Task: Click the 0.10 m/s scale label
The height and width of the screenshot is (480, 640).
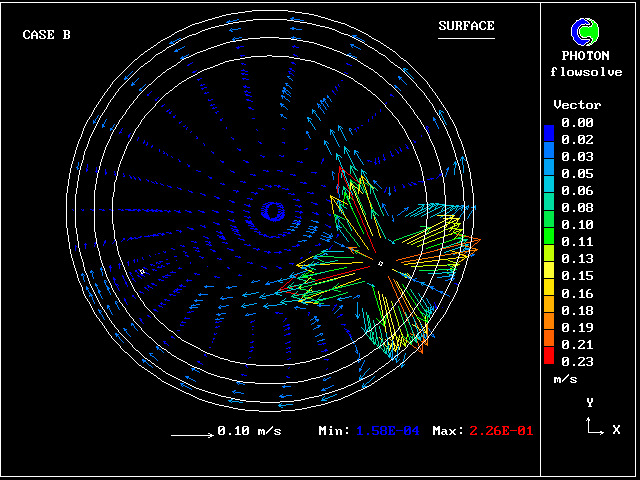Action: (x=249, y=431)
